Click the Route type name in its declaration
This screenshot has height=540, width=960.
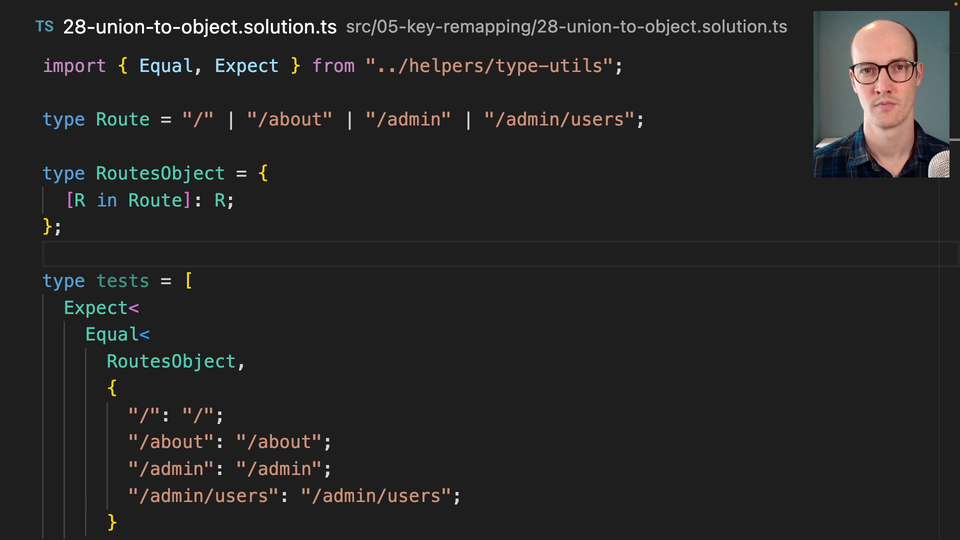[x=122, y=120]
